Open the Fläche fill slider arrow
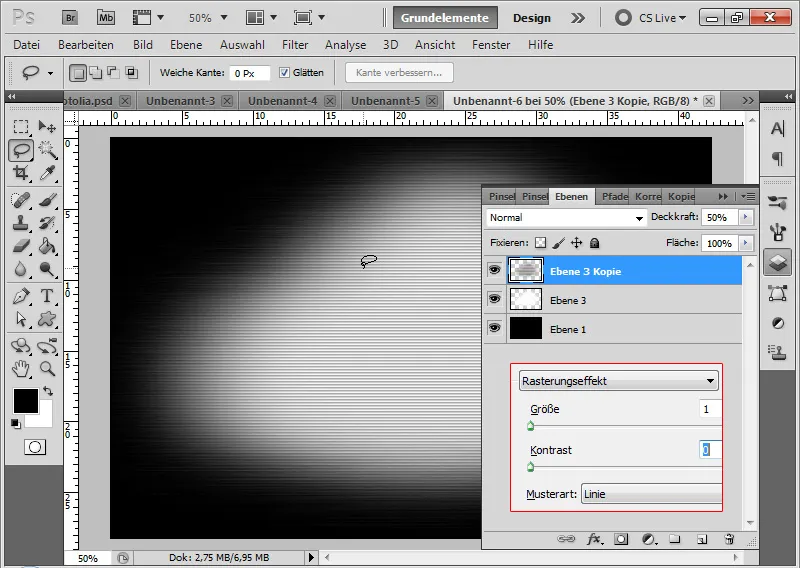 [x=745, y=243]
